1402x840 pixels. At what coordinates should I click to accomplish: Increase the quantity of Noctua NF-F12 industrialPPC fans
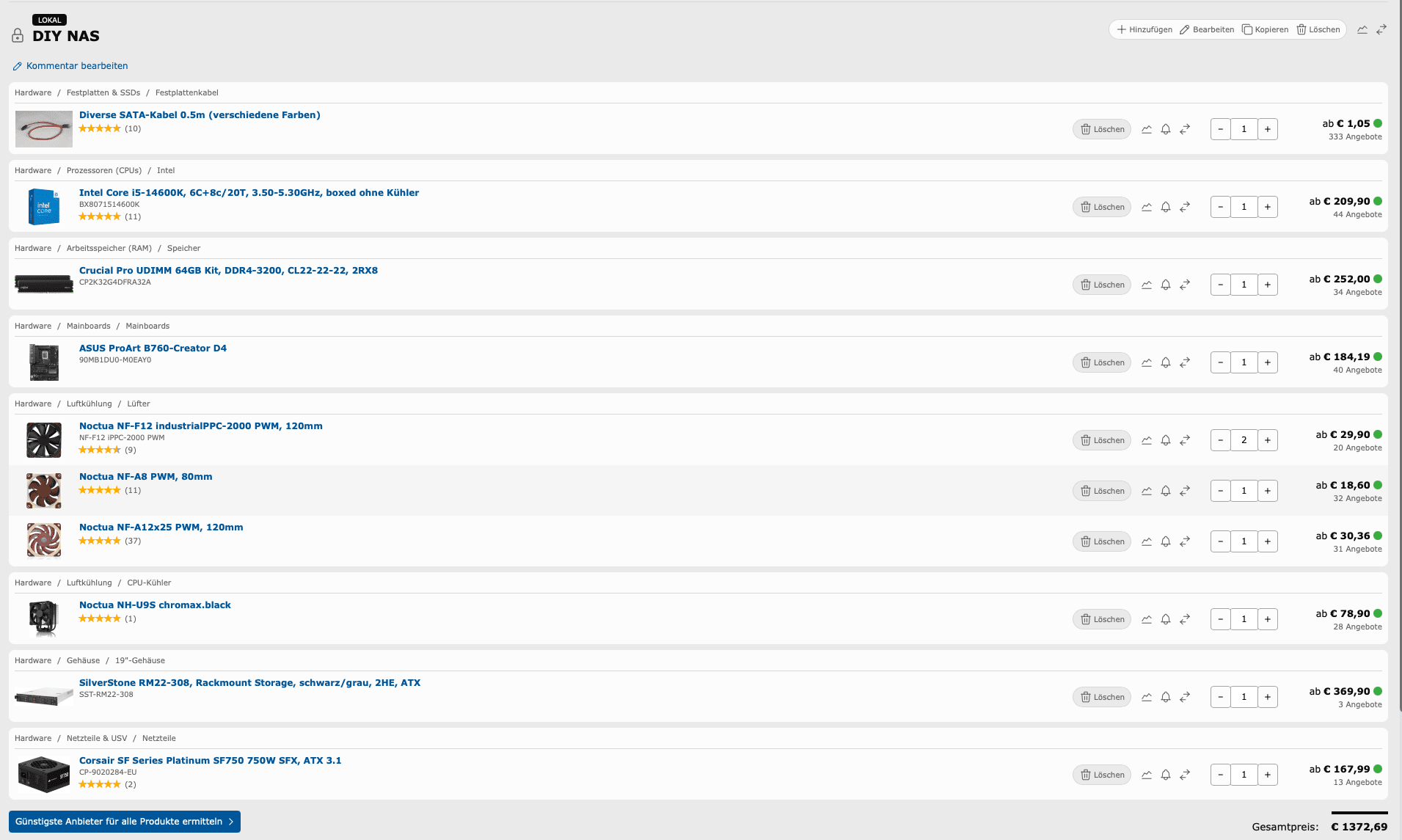click(x=1268, y=440)
